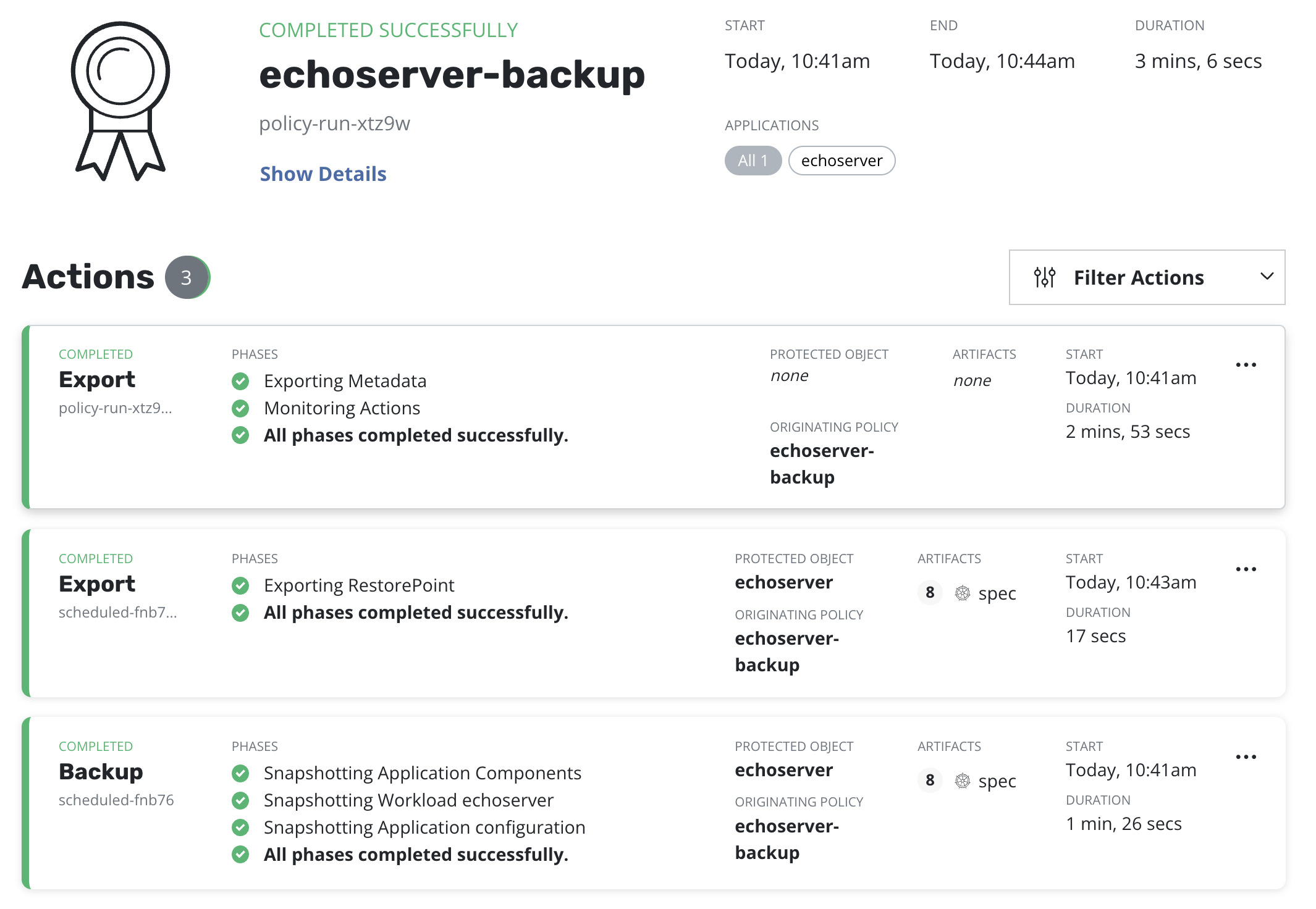Click Show Details link
1316x909 pixels.
[323, 174]
